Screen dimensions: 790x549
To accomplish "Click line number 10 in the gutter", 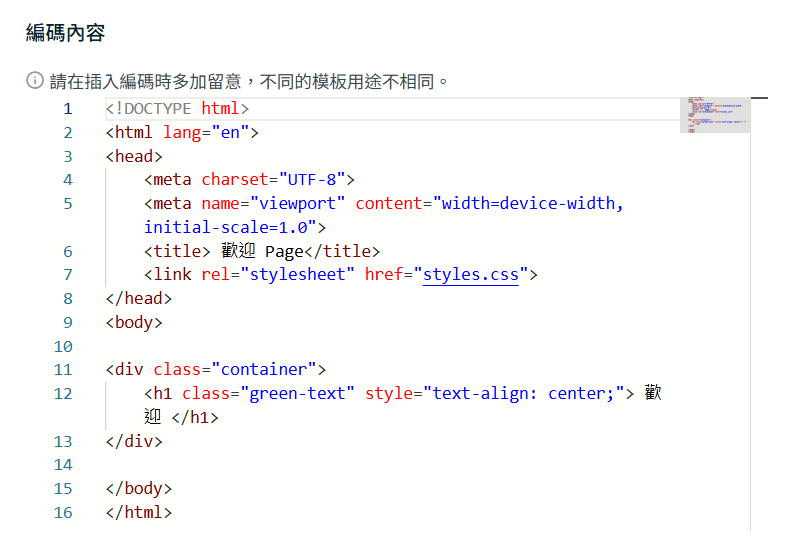I will click(x=63, y=346).
